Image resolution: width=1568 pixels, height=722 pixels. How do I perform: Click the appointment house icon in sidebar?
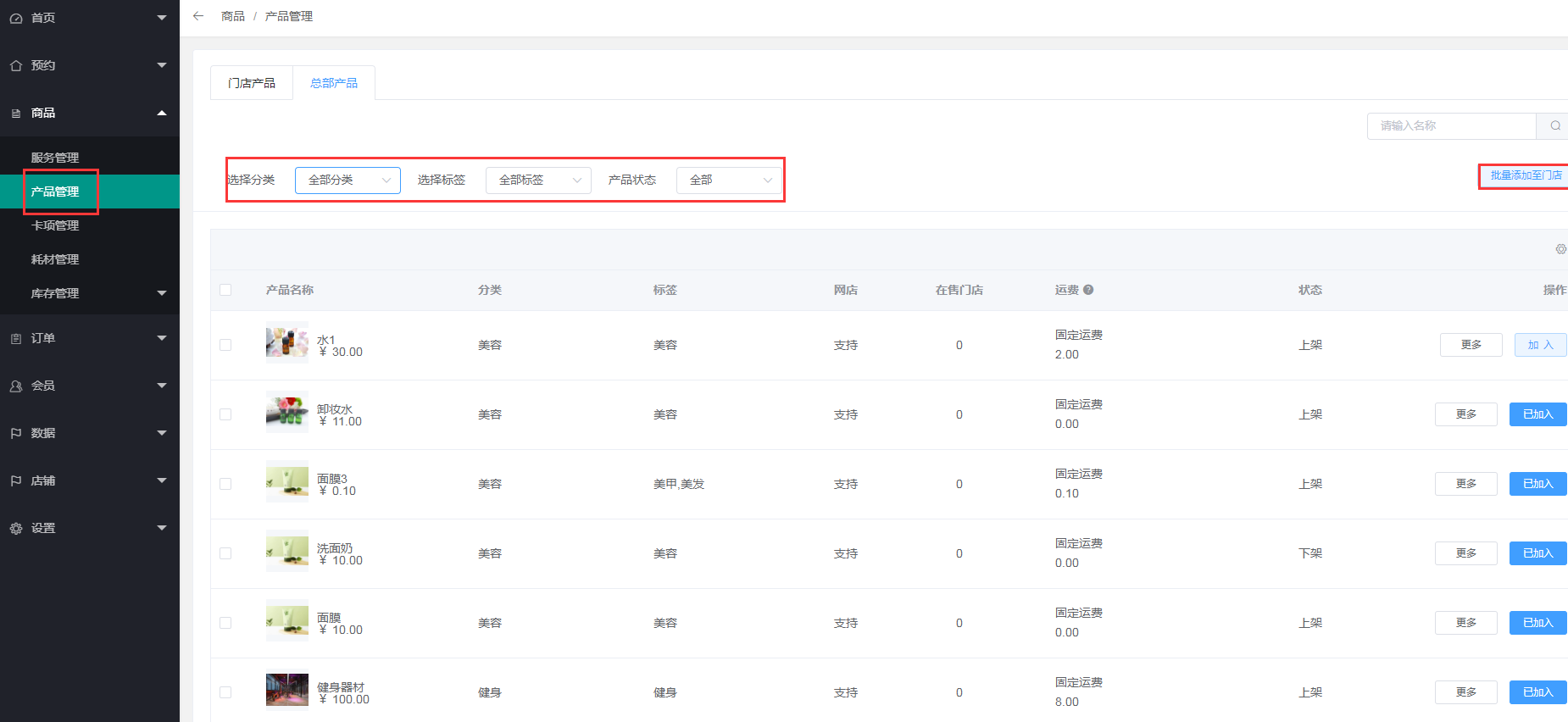coord(15,65)
